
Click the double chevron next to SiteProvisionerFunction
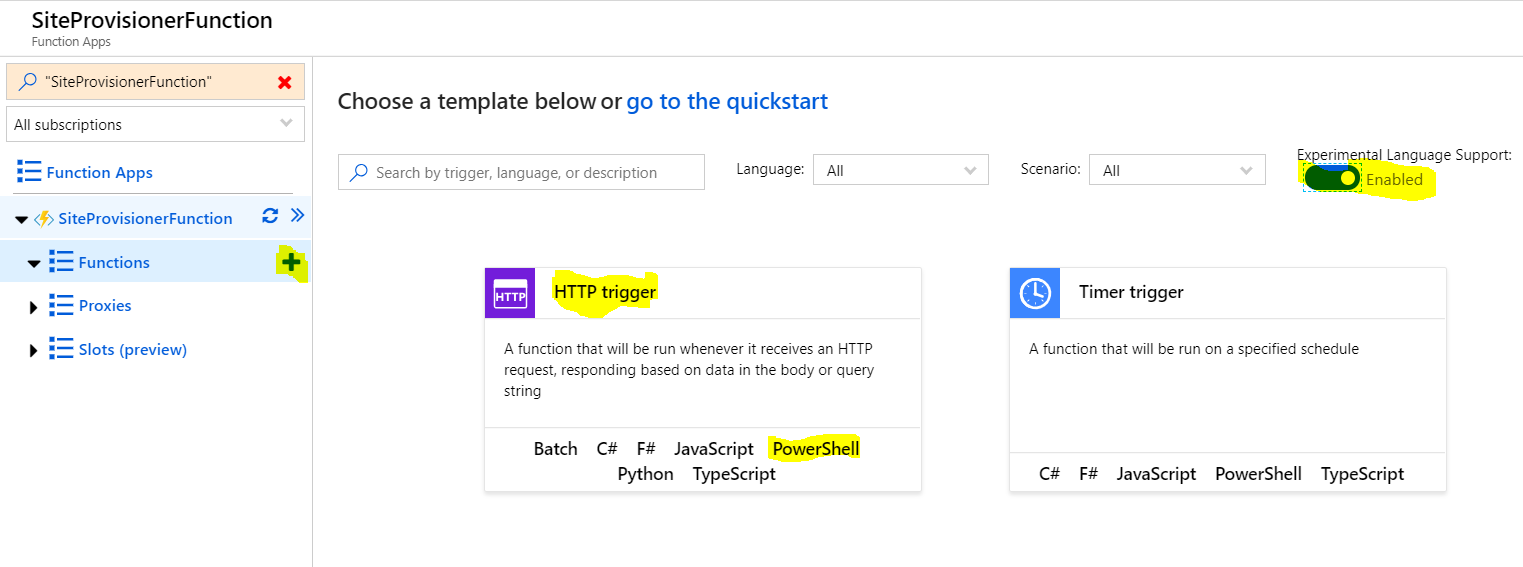[x=297, y=216]
